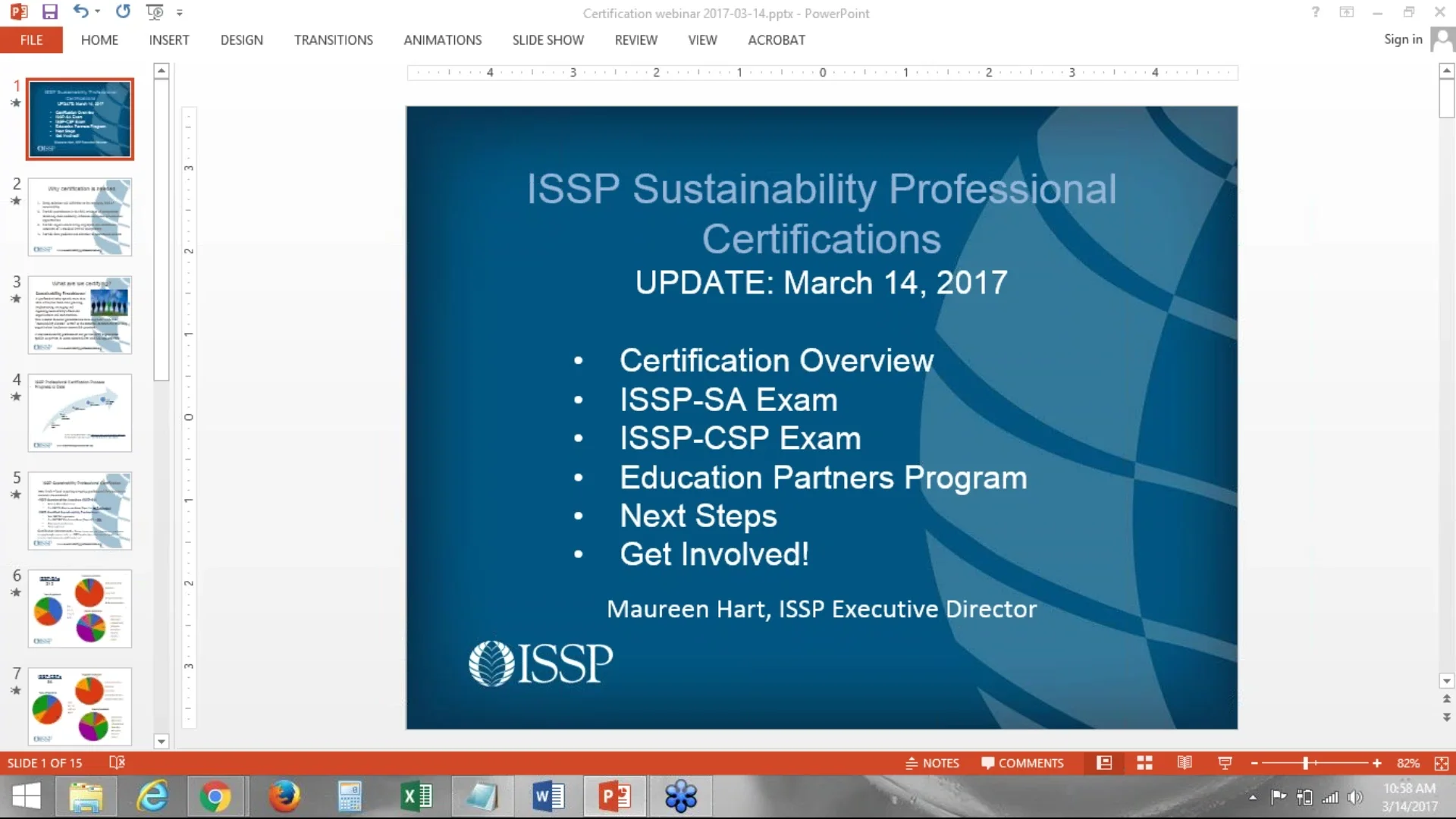Select Normal view in the status bar
This screenshot has width=1456, height=819.
1104,763
